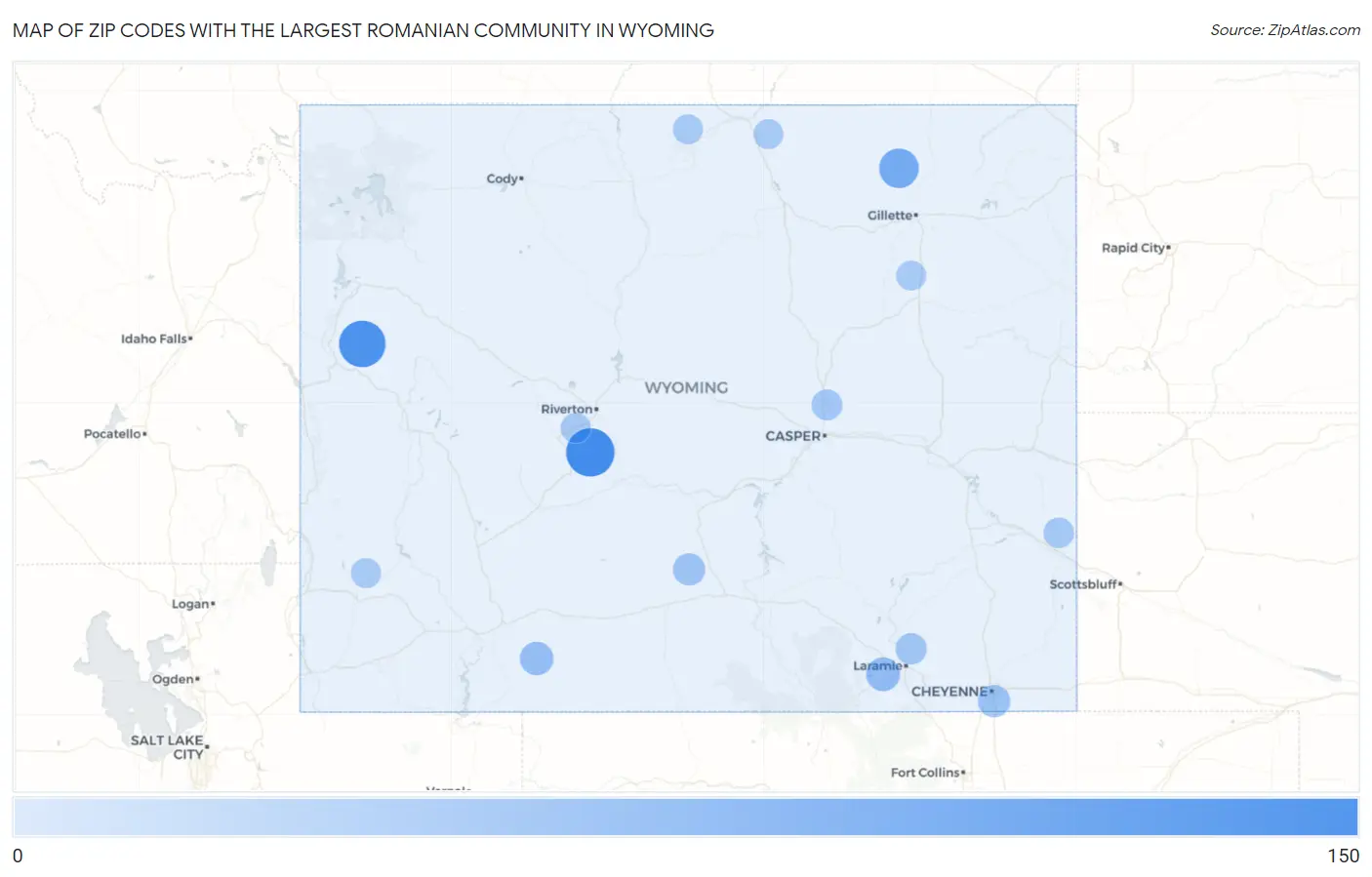Click the Rapid City label
The image size is (1372, 877).
(x=1136, y=248)
